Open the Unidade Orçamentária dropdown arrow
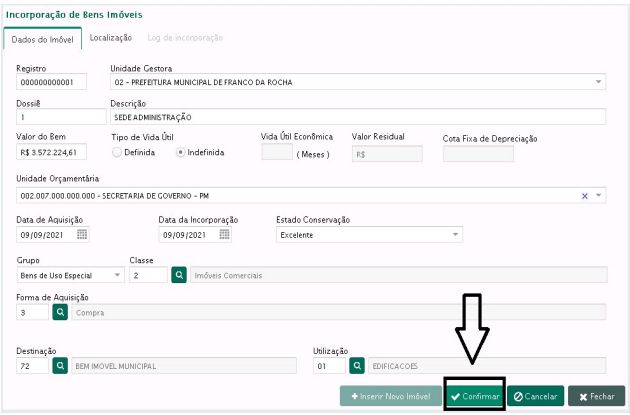Image resolution: width=630 pixels, height=415 pixels. [x=598, y=196]
